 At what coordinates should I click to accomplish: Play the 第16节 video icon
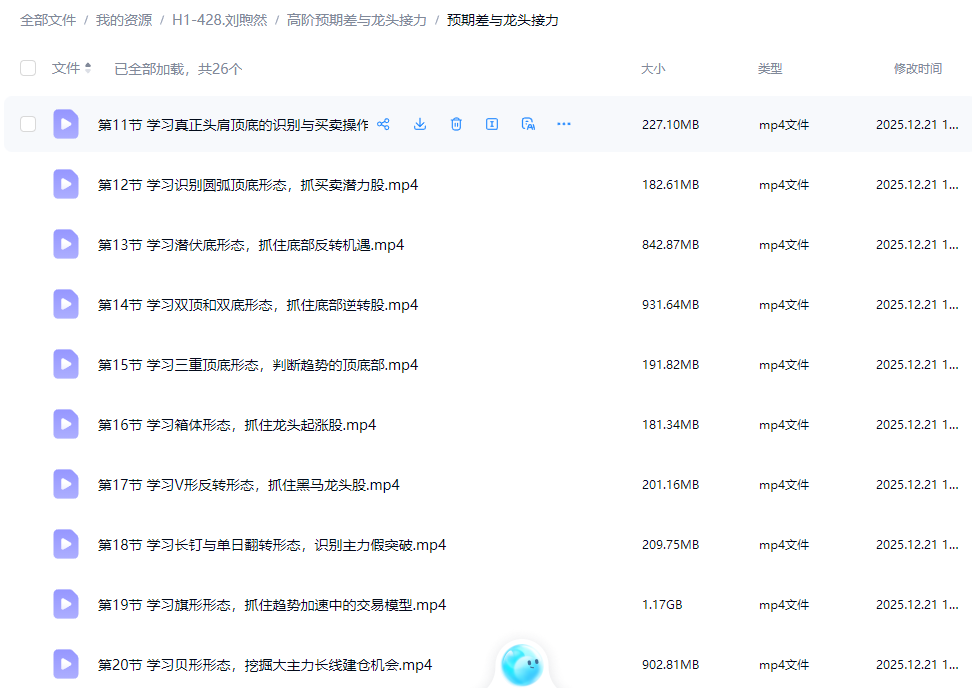coord(66,424)
